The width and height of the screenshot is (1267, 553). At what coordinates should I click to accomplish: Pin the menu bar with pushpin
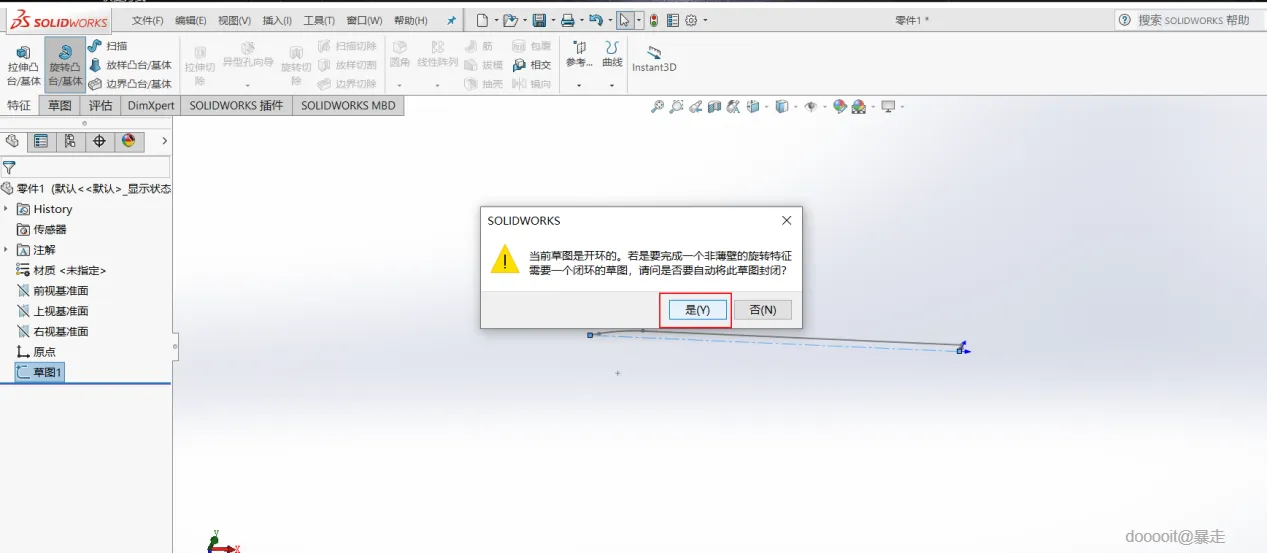point(451,20)
